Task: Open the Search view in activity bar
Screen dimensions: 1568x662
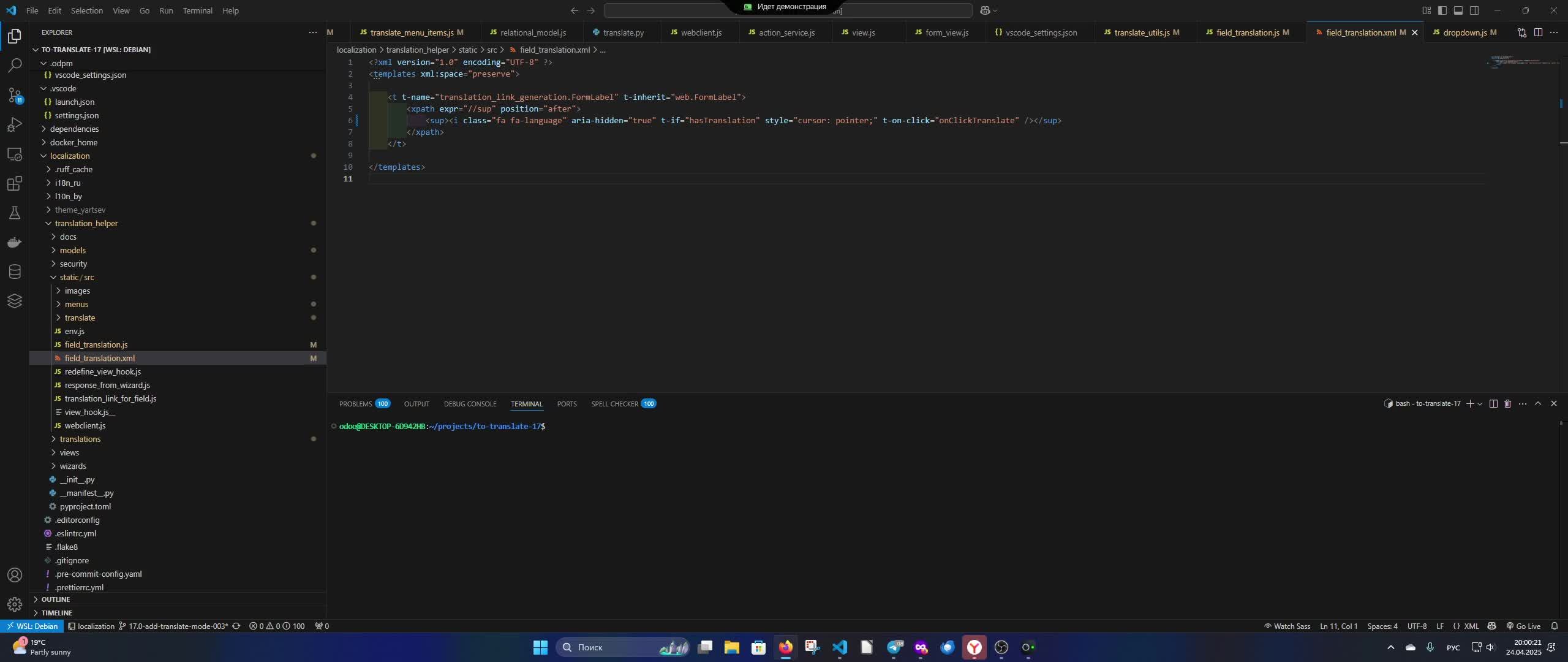Action: coord(15,66)
